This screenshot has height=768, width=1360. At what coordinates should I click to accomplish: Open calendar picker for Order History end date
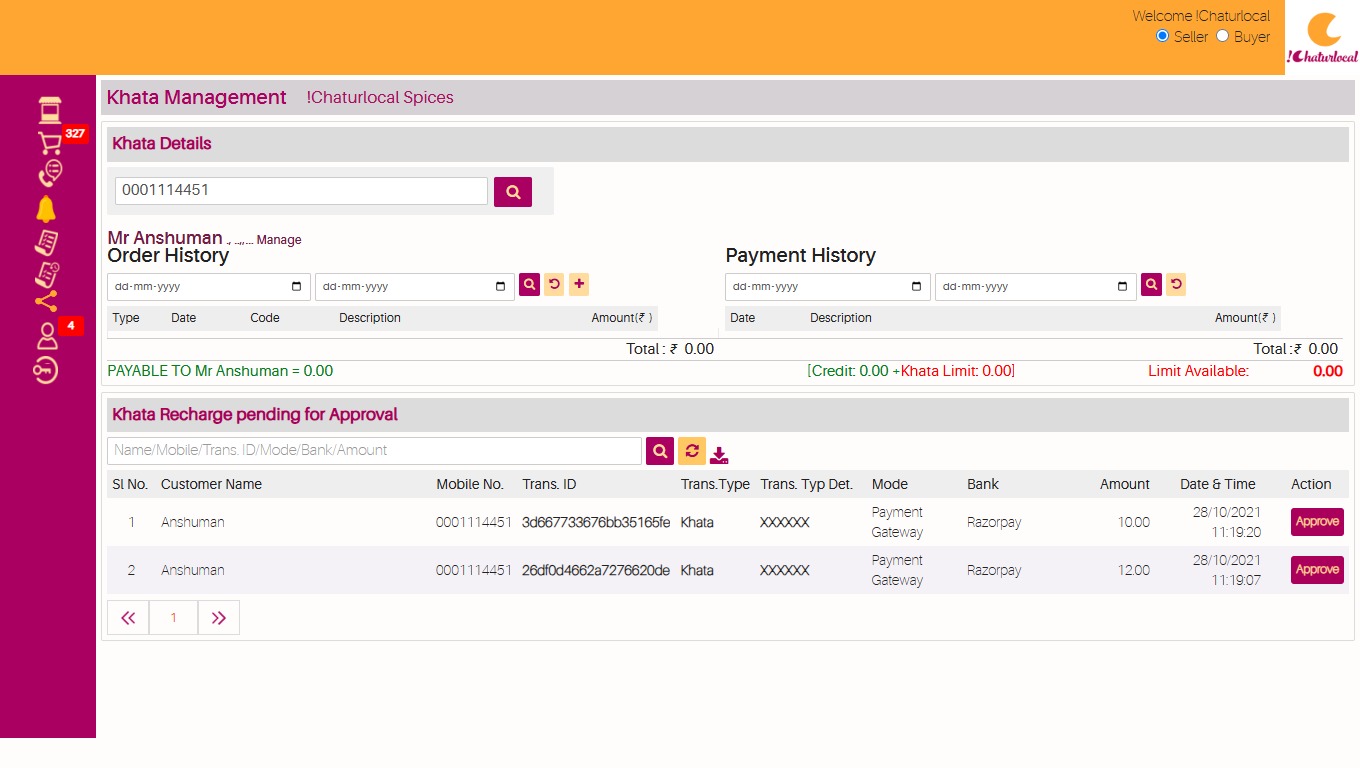pyautogui.click(x=501, y=287)
